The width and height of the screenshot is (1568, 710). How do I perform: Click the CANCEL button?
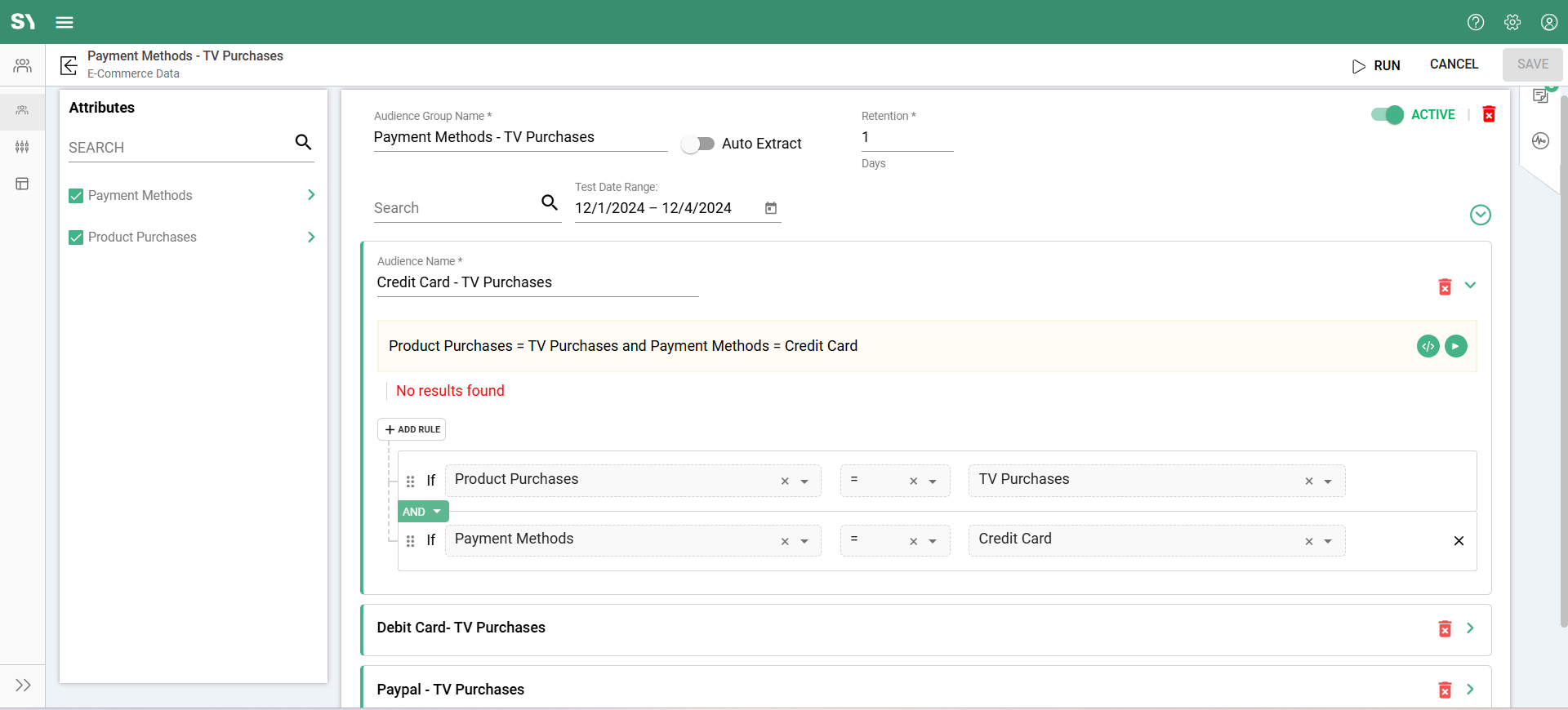click(x=1454, y=64)
